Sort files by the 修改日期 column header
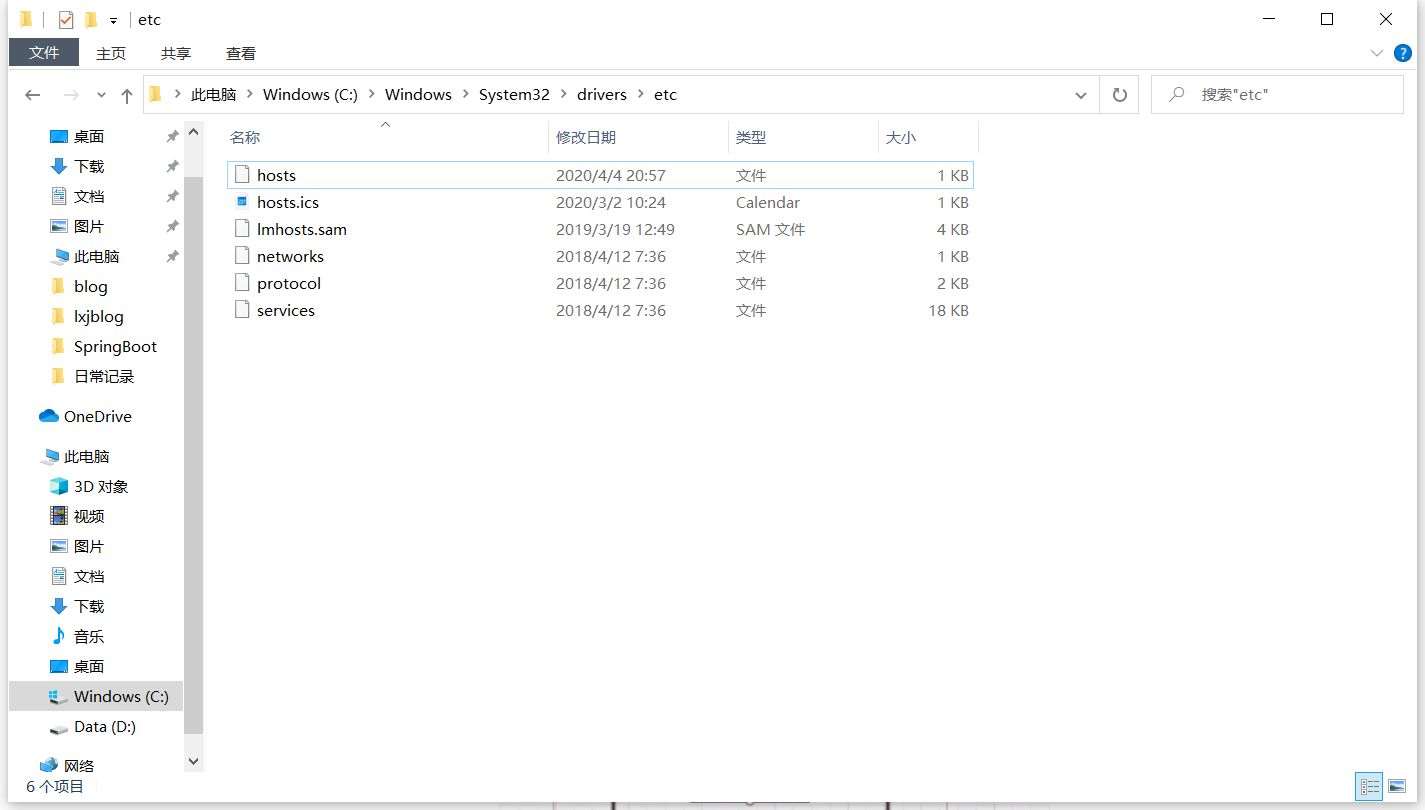The width and height of the screenshot is (1425, 810). click(586, 137)
